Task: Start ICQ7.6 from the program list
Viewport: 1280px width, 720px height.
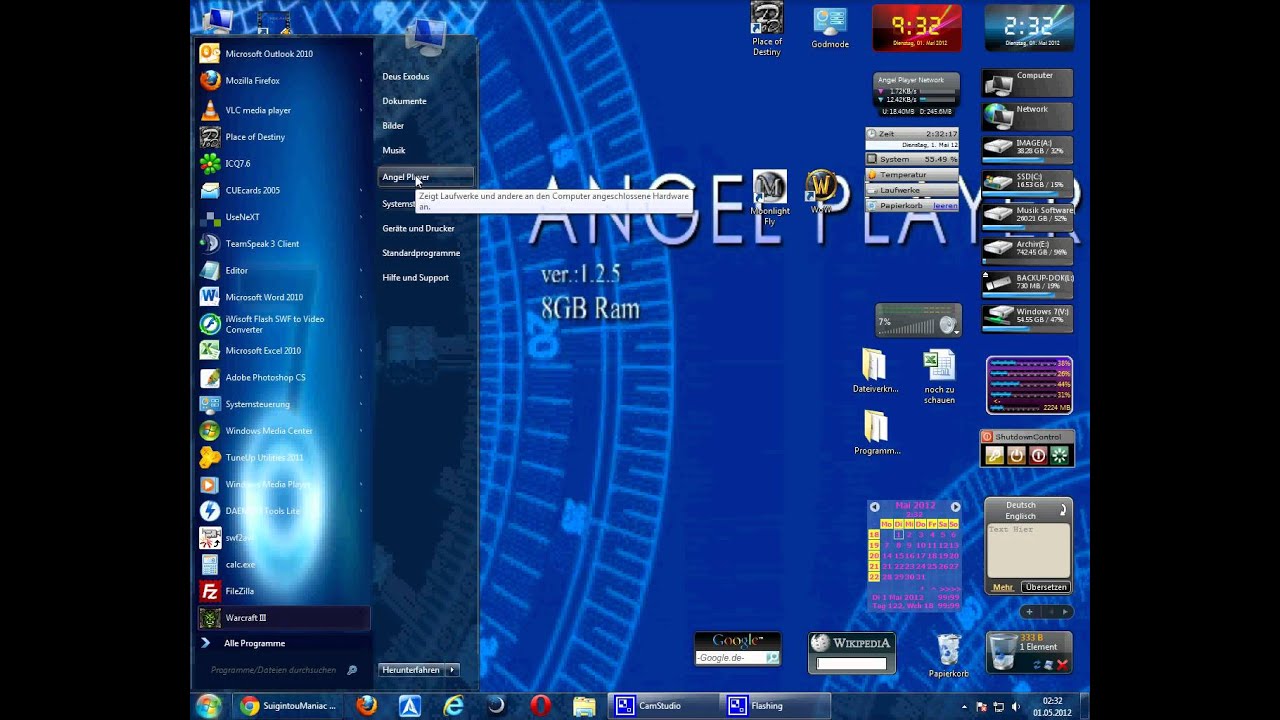Action: coord(284,163)
